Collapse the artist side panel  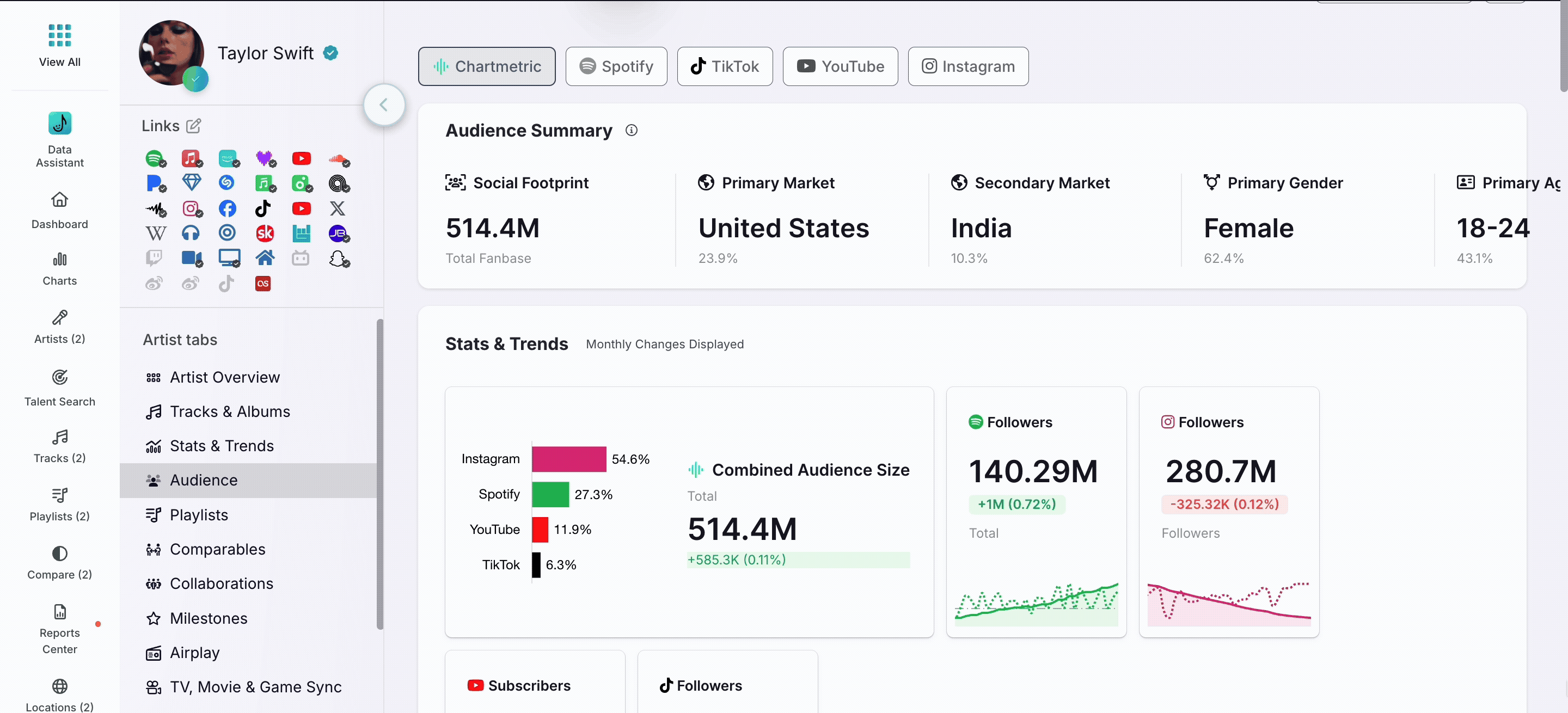(384, 105)
